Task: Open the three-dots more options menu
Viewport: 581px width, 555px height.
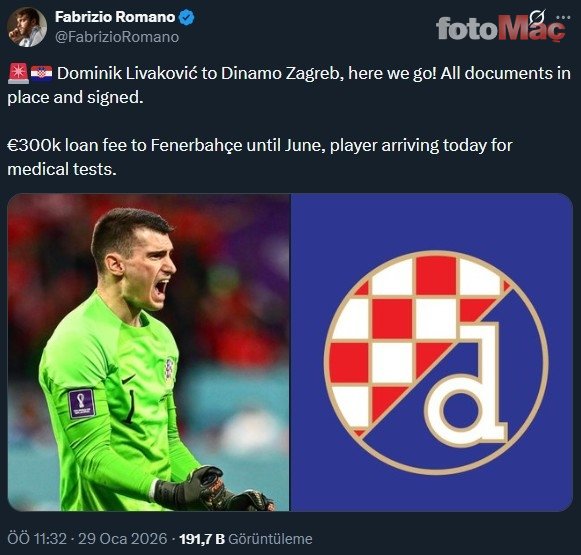Action: (x=563, y=17)
